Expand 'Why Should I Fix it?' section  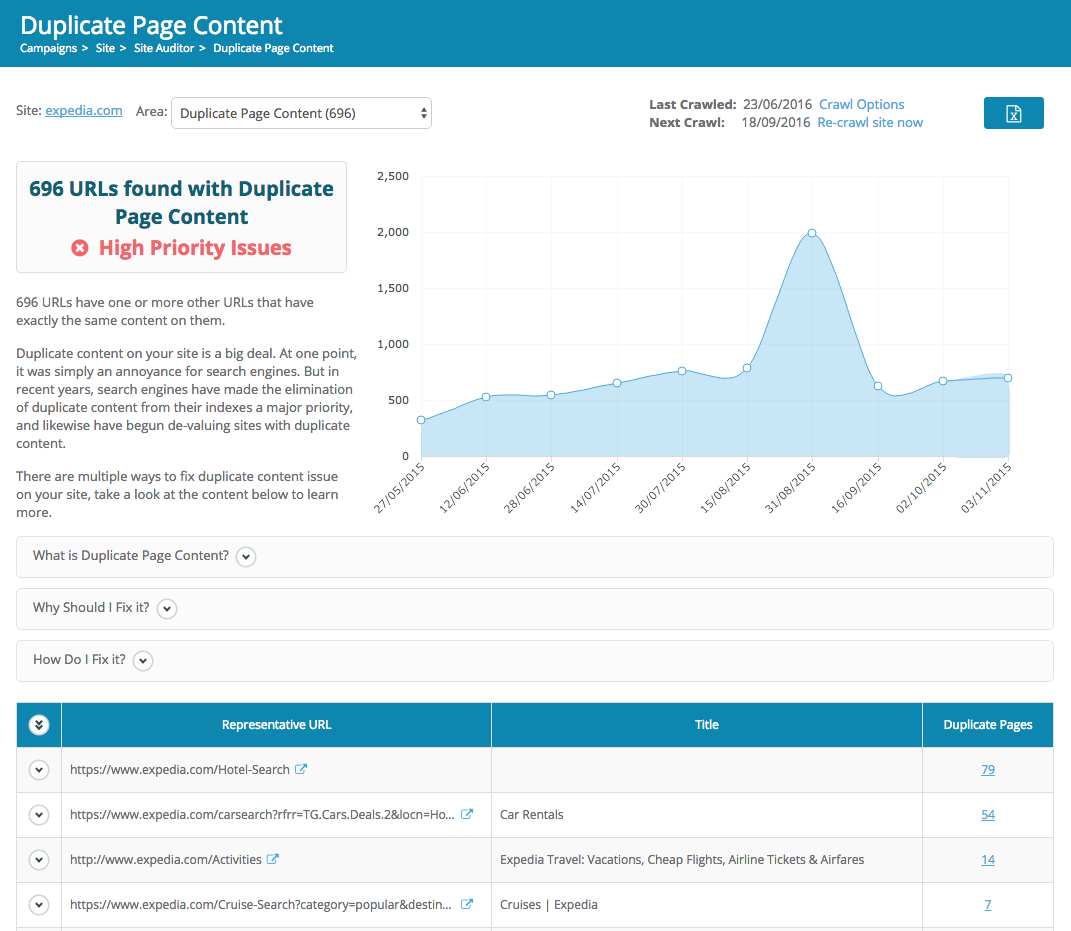click(167, 608)
